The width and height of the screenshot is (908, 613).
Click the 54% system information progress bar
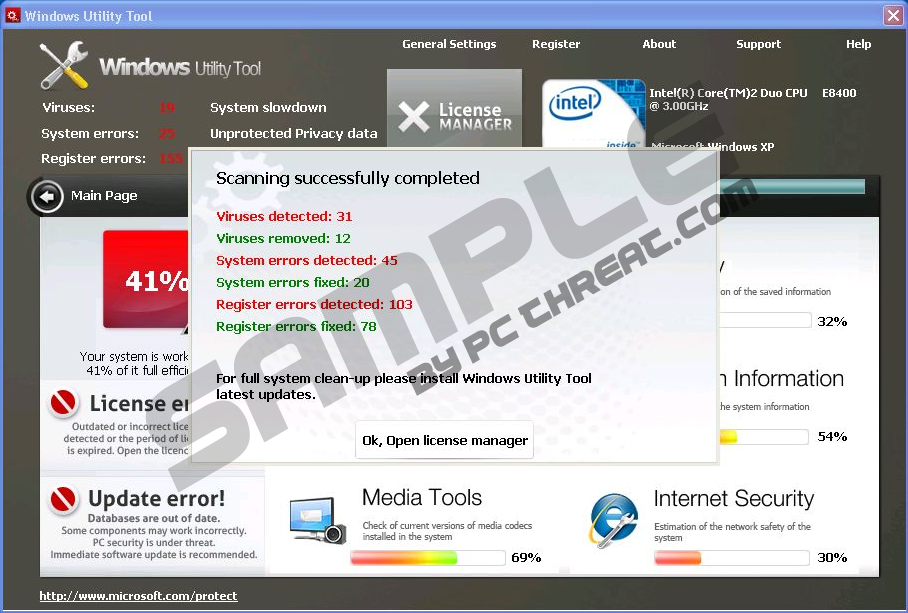[764, 436]
